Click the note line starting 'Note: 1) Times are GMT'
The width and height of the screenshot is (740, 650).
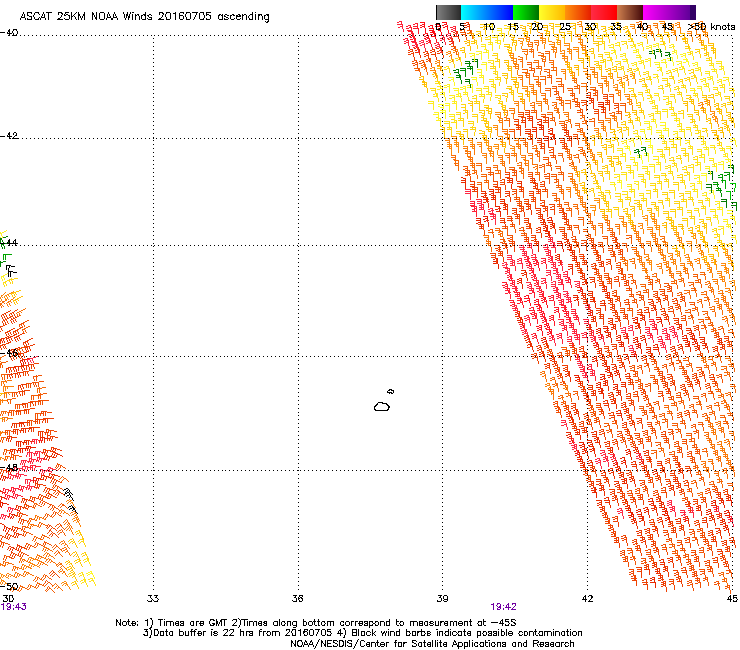tap(316, 623)
